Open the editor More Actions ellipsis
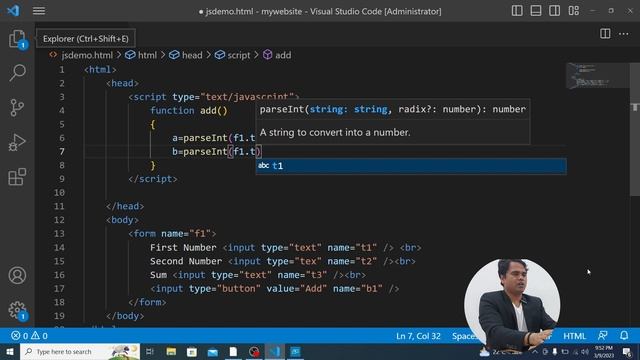 pos(624,34)
